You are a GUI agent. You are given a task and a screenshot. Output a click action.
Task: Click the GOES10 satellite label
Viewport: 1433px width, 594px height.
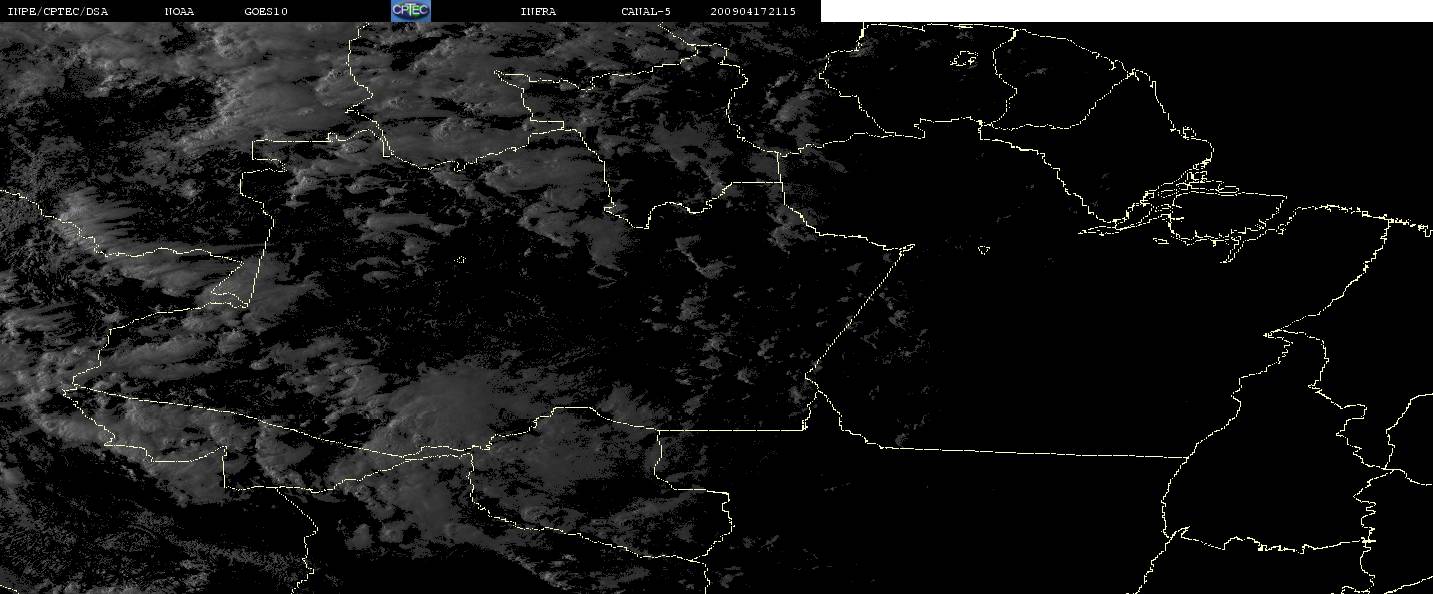(266, 11)
